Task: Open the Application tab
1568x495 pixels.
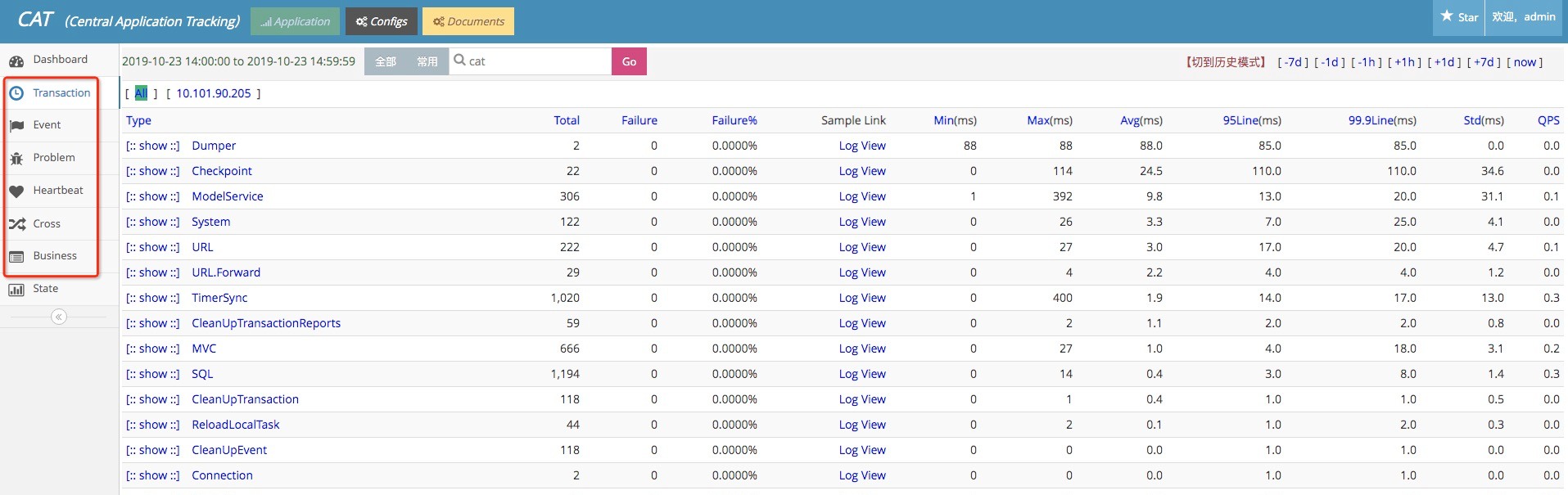Action: [295, 21]
